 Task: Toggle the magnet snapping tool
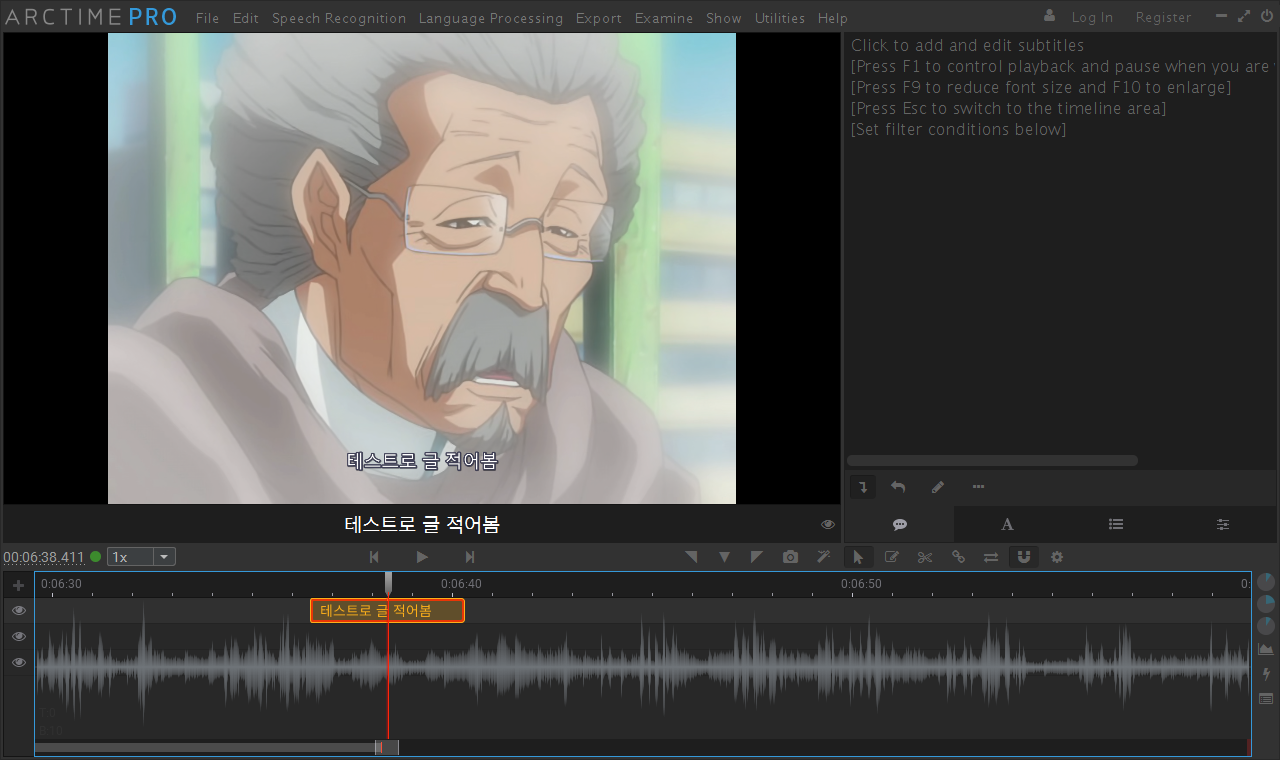(x=1024, y=557)
